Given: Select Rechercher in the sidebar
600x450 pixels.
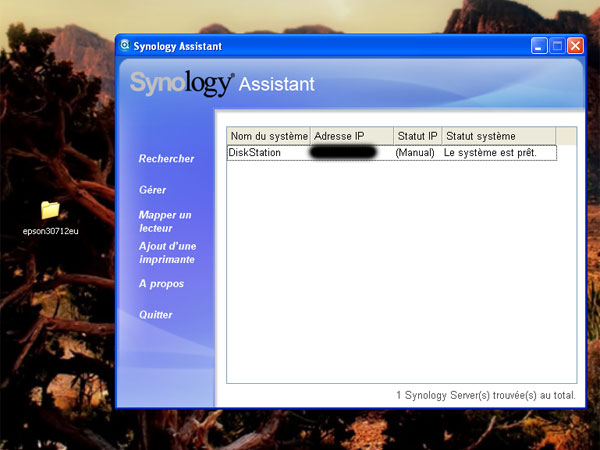Looking at the screenshot, I should (166, 159).
